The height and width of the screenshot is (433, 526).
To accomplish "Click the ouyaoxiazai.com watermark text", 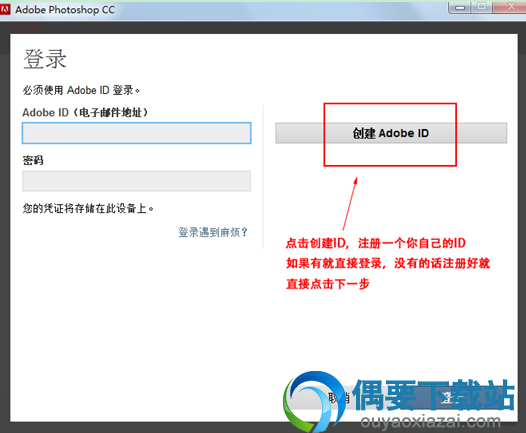I will (x=430, y=422).
